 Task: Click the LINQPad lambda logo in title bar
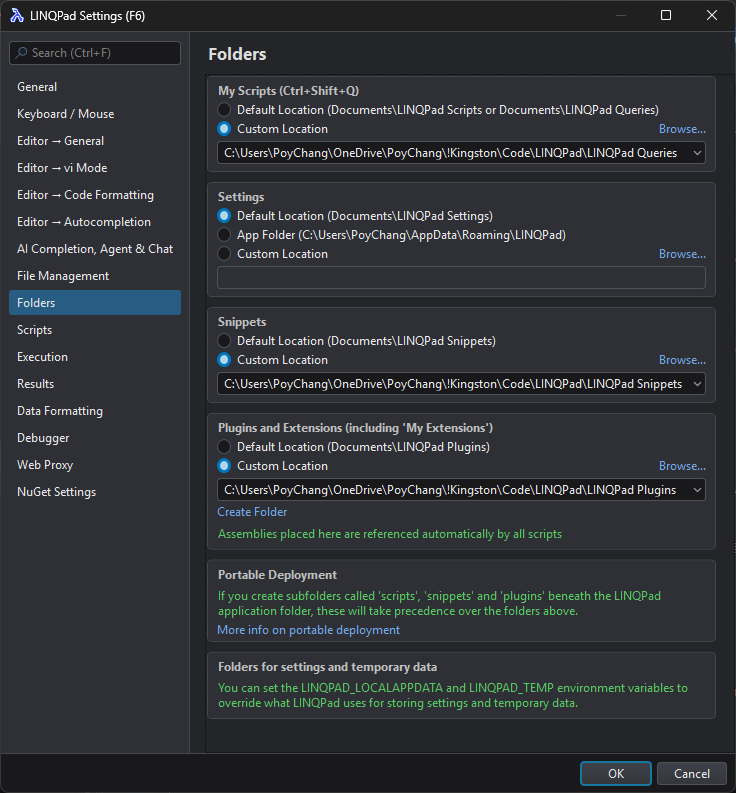pos(17,16)
